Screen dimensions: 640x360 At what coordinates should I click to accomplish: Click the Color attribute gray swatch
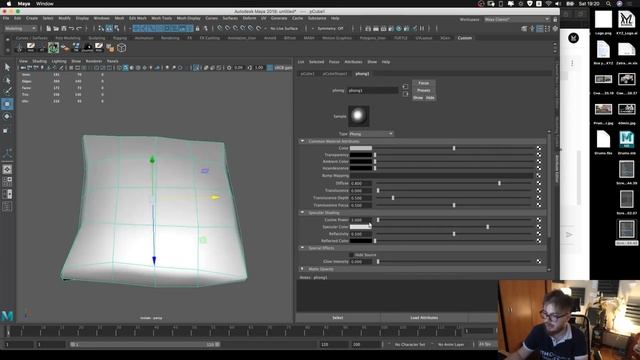click(x=361, y=148)
